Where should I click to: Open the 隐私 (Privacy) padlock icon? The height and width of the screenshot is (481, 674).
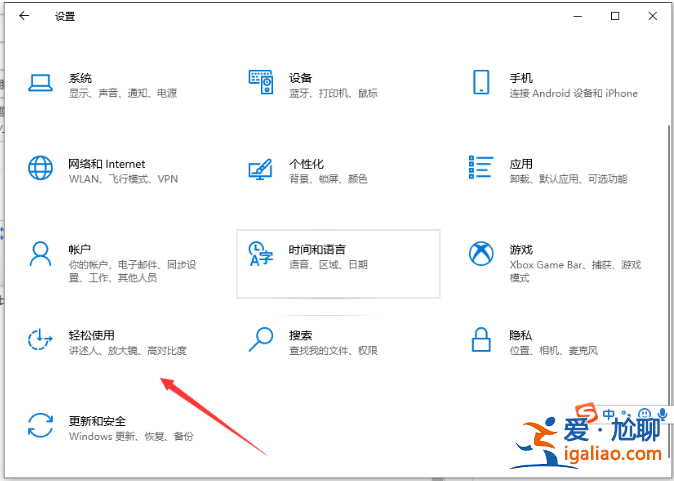(x=481, y=340)
